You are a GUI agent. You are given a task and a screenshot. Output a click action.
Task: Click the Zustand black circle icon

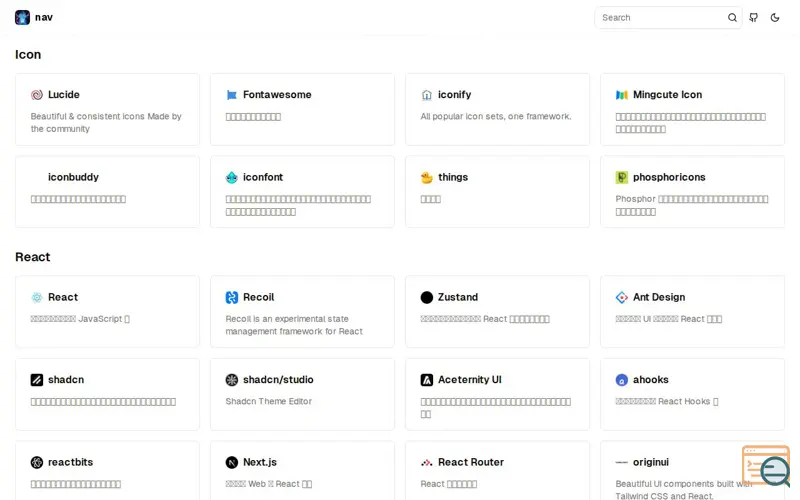[427, 297]
